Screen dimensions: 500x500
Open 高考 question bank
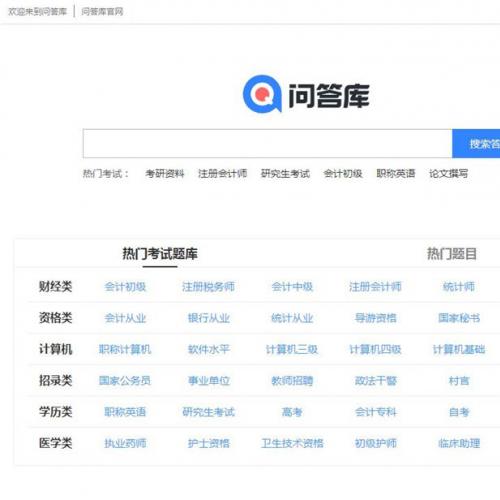(x=292, y=412)
